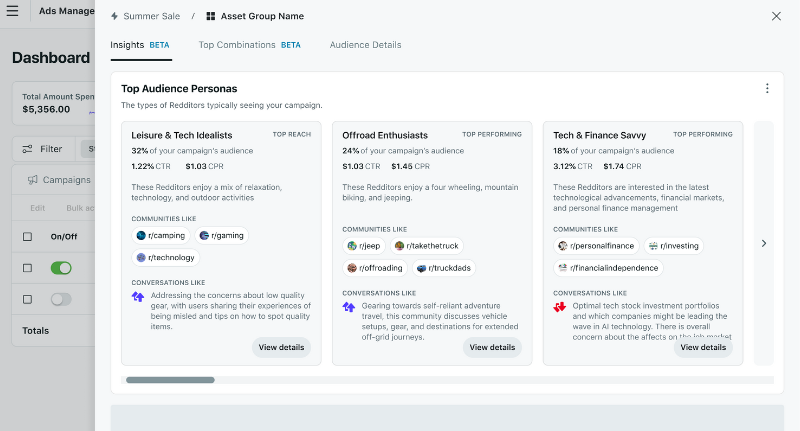The image size is (800, 431).
Task: View details for Leisure & Tech Idealists
Action: click(281, 347)
